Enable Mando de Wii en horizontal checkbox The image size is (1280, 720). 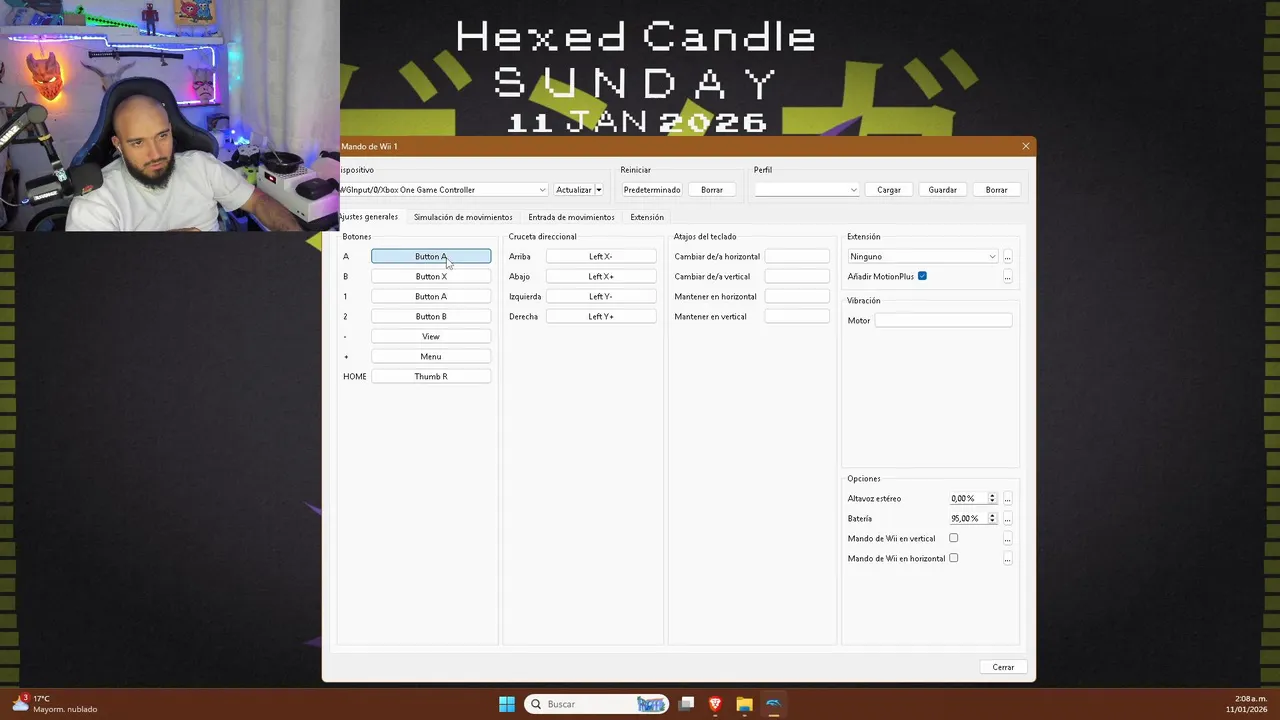[953, 558]
